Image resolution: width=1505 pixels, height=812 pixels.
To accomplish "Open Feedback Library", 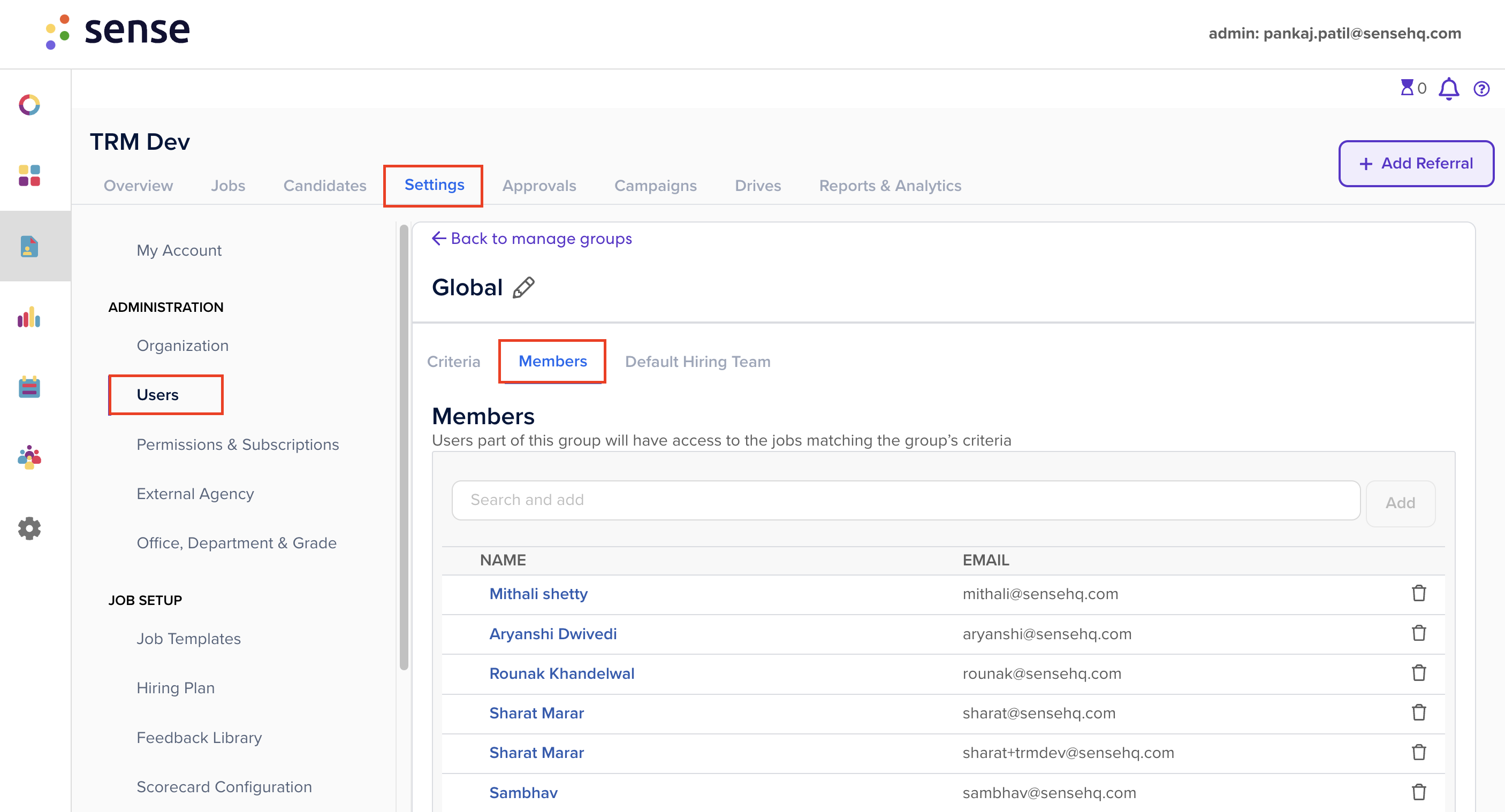I will click(199, 737).
